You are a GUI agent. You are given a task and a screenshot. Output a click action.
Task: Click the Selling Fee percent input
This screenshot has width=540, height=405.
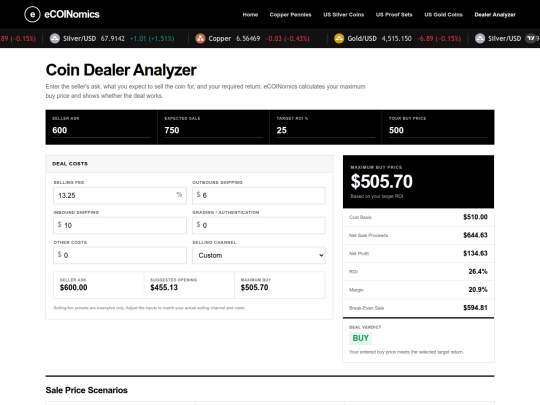(x=120, y=196)
